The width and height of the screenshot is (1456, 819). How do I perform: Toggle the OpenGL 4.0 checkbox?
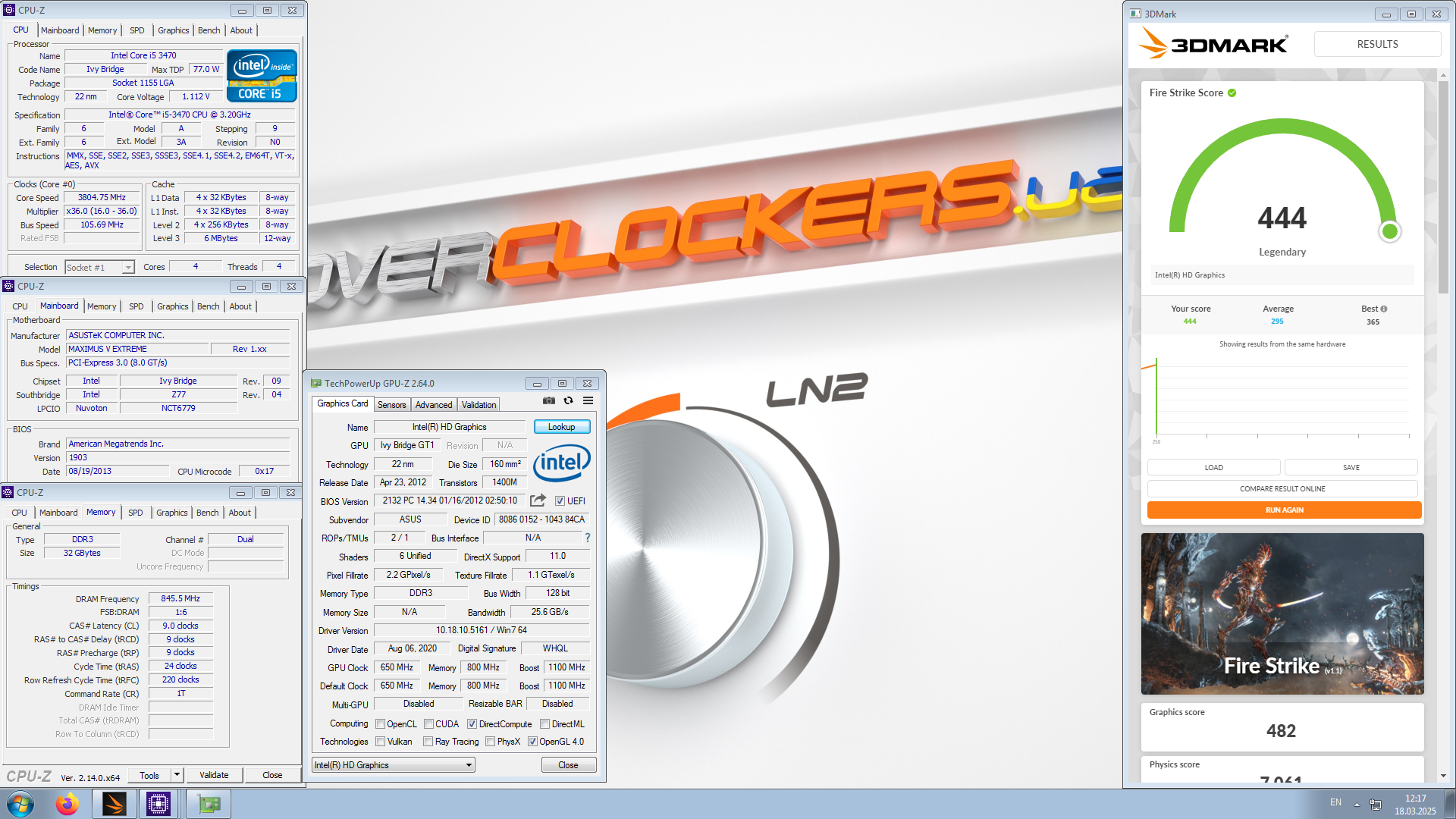532,742
